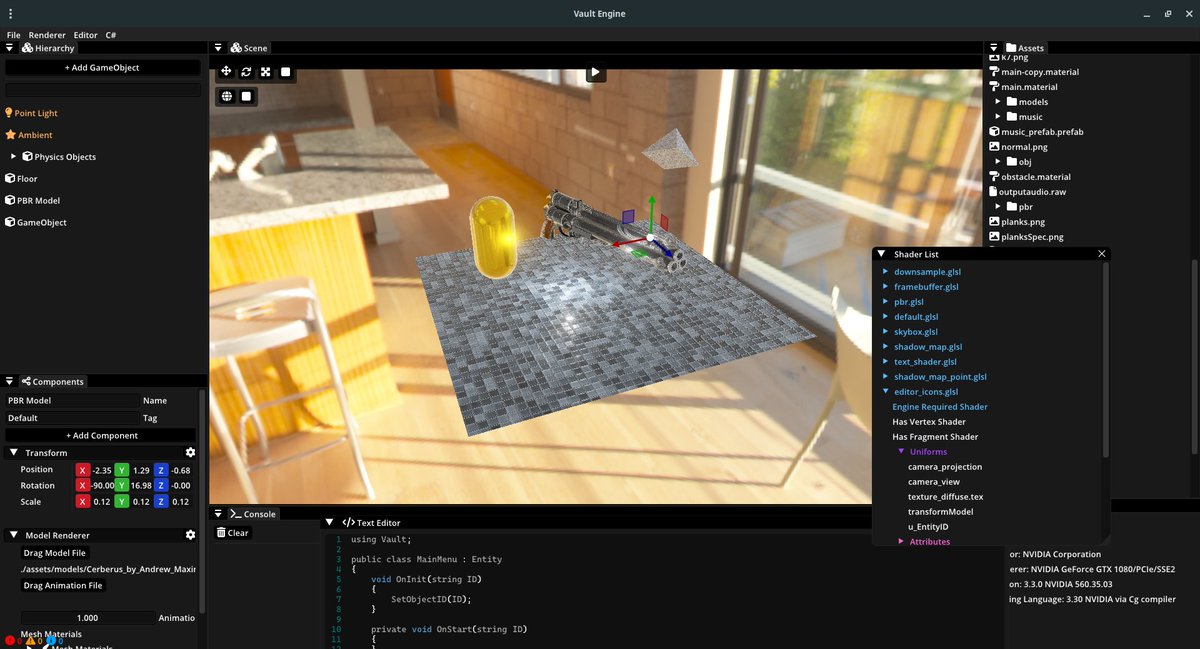Click the Animation value 1.000 field
The height and width of the screenshot is (649, 1200).
click(x=88, y=618)
